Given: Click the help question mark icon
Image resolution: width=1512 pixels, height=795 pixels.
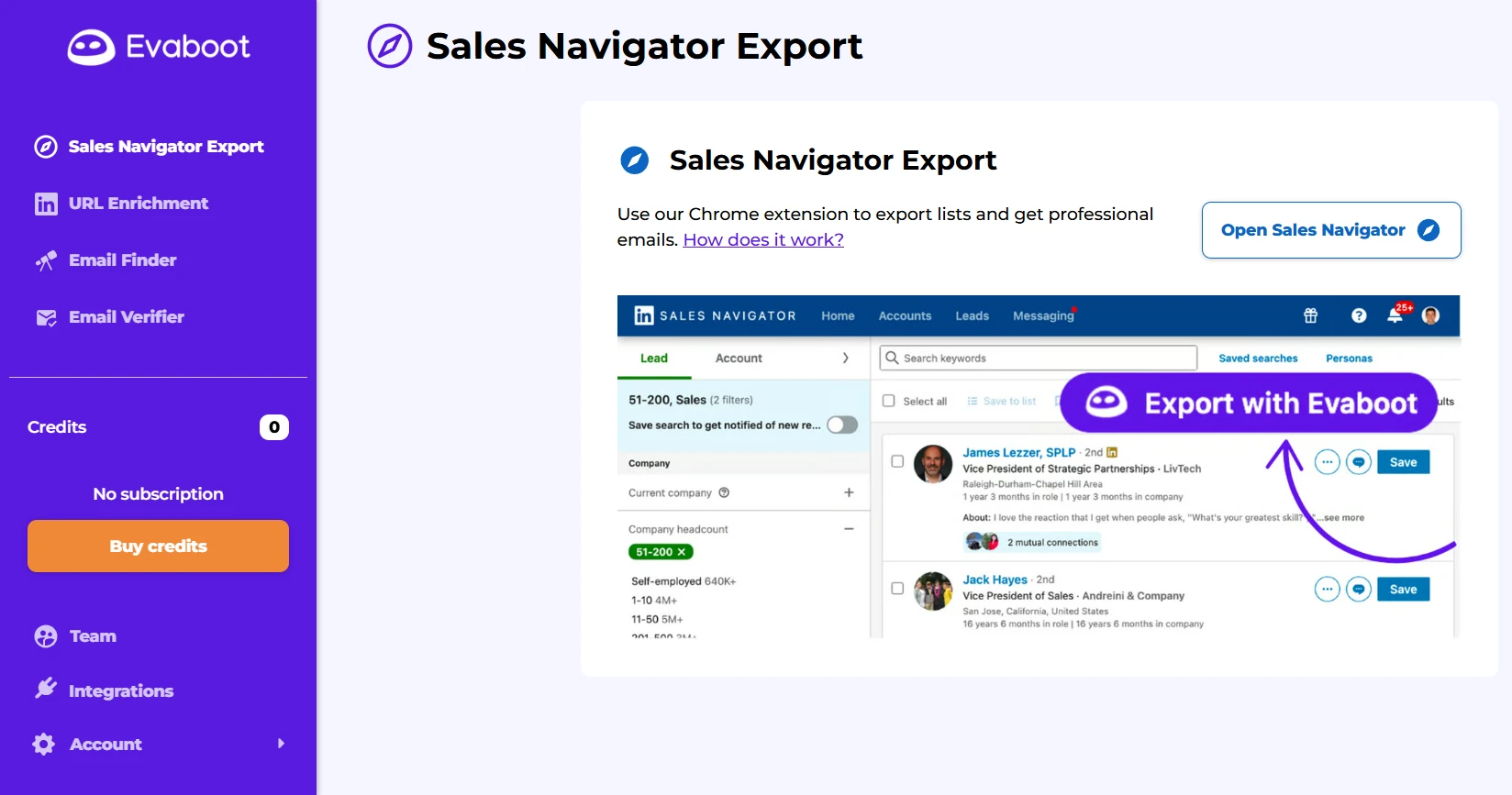Looking at the screenshot, I should (1359, 315).
